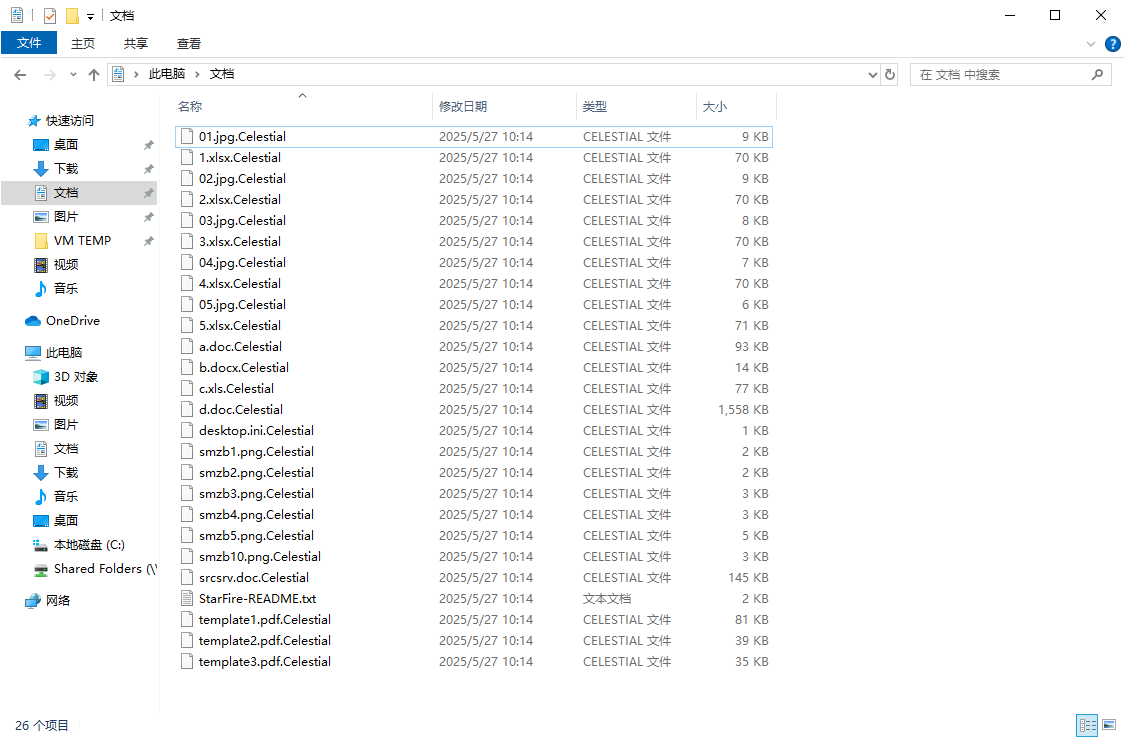Click the Help question mark icon
This screenshot has height=738, width=1125.
(x=1112, y=44)
